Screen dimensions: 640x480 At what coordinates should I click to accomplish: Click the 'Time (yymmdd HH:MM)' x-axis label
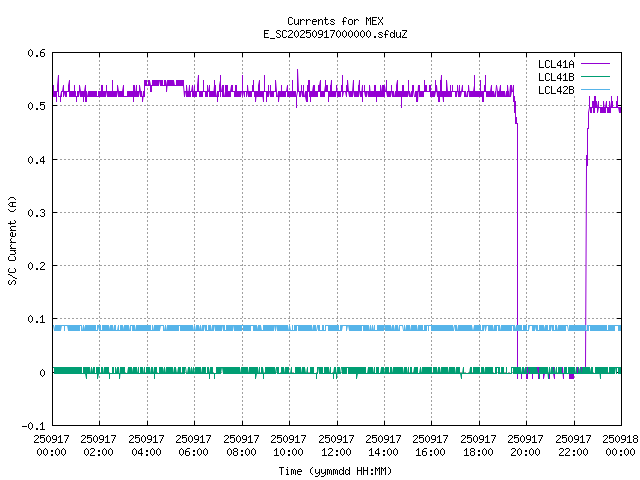(334, 470)
